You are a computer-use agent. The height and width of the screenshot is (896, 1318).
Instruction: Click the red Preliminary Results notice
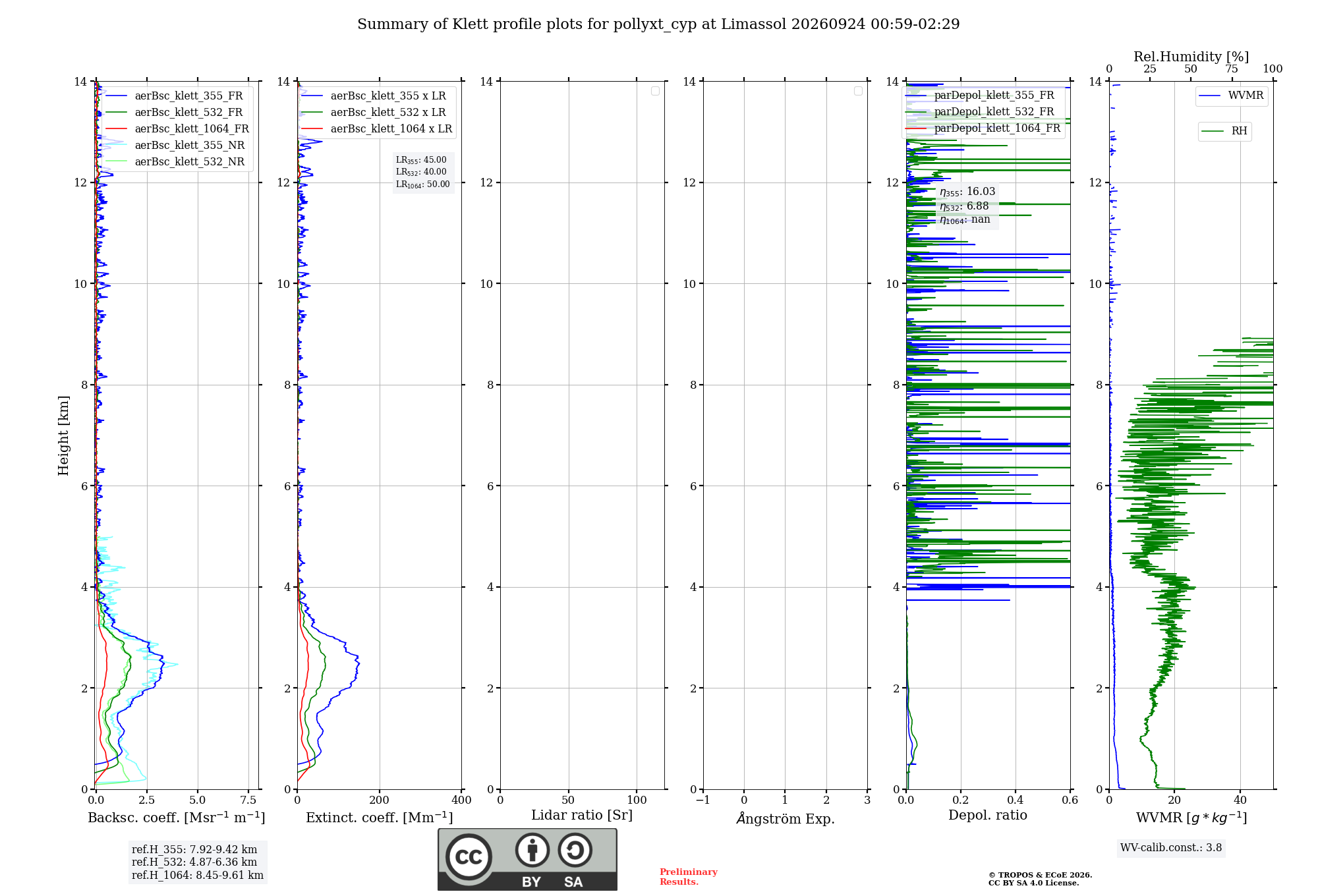point(689,877)
